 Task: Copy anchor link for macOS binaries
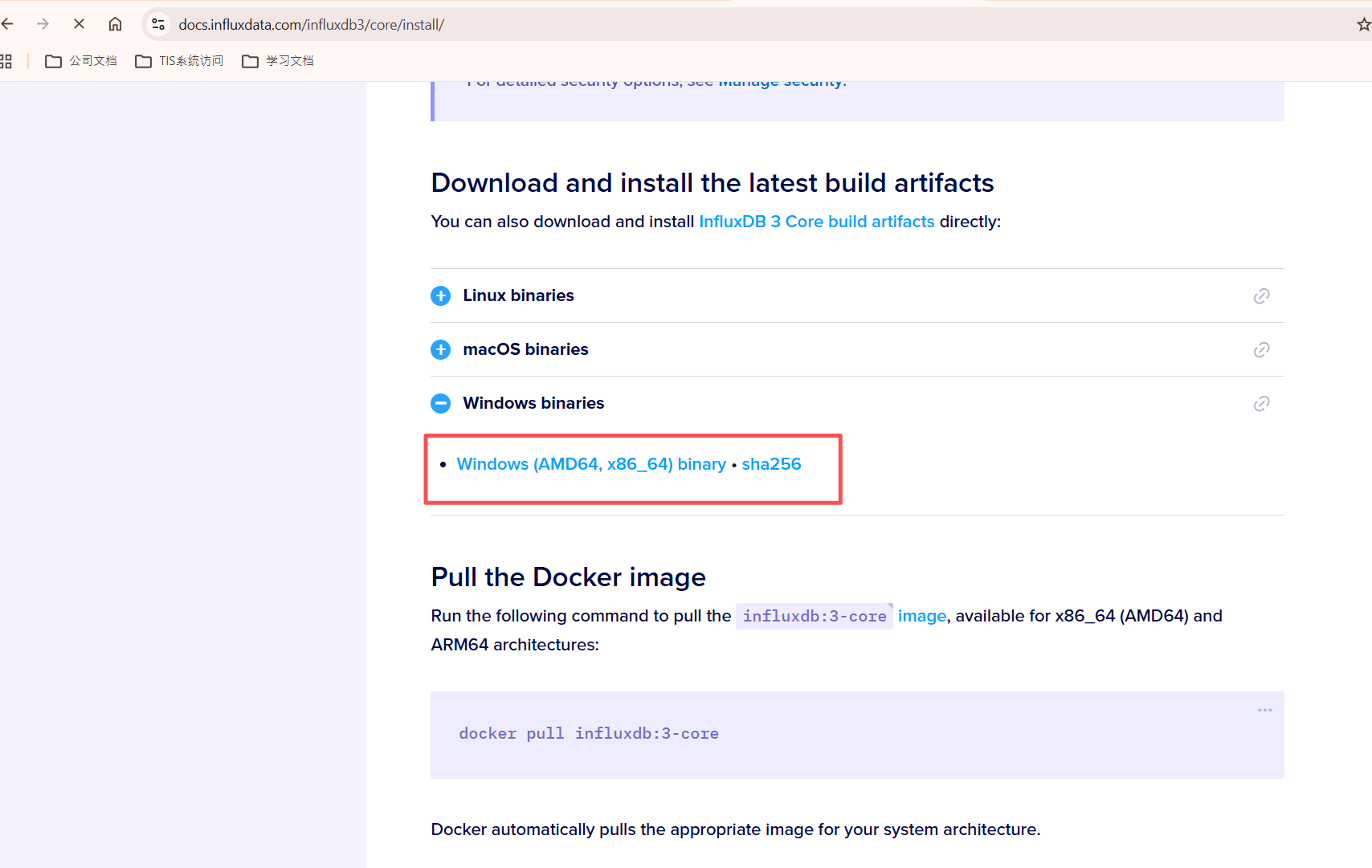pyautogui.click(x=1261, y=350)
